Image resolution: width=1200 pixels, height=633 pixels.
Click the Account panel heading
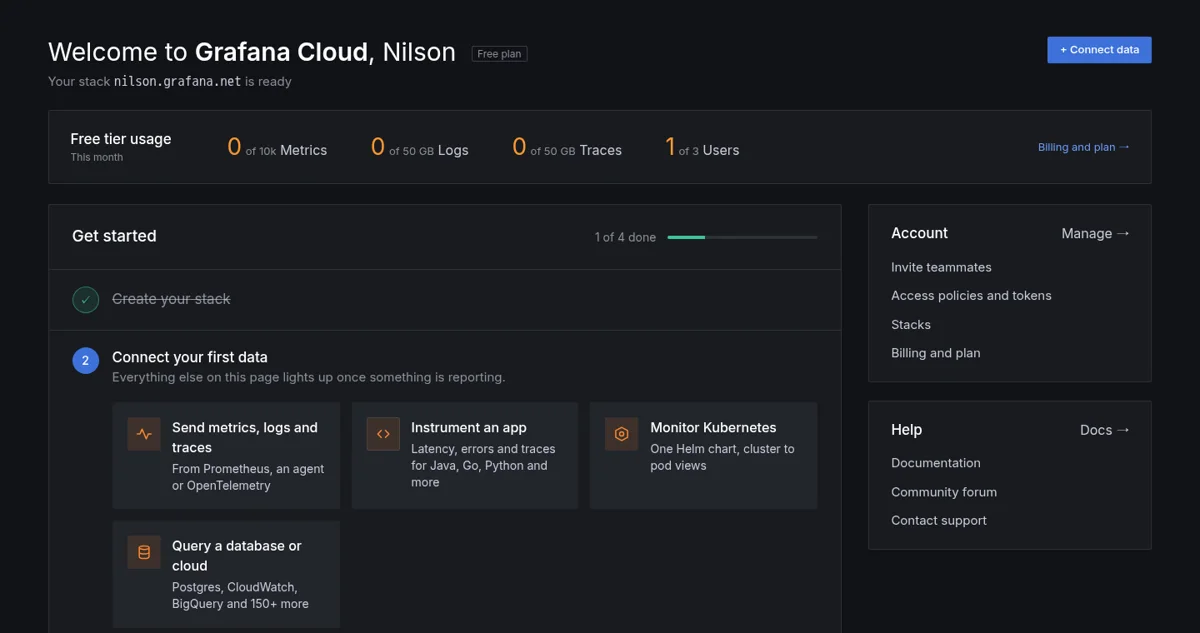pyautogui.click(x=919, y=233)
